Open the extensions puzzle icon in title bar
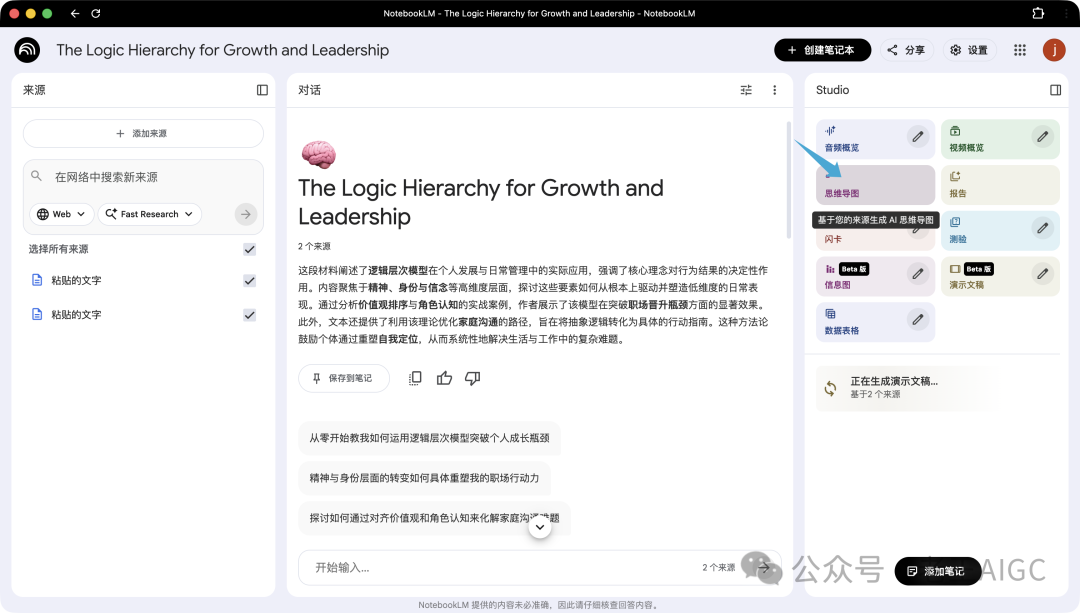This screenshot has height=613, width=1080. [x=1038, y=13]
